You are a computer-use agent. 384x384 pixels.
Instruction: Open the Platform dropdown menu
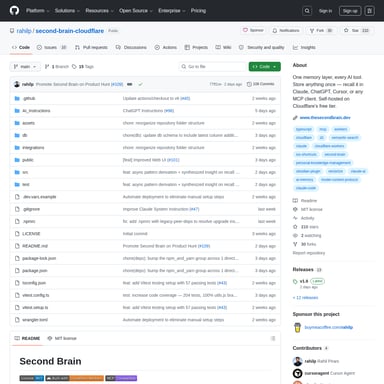click(38, 11)
